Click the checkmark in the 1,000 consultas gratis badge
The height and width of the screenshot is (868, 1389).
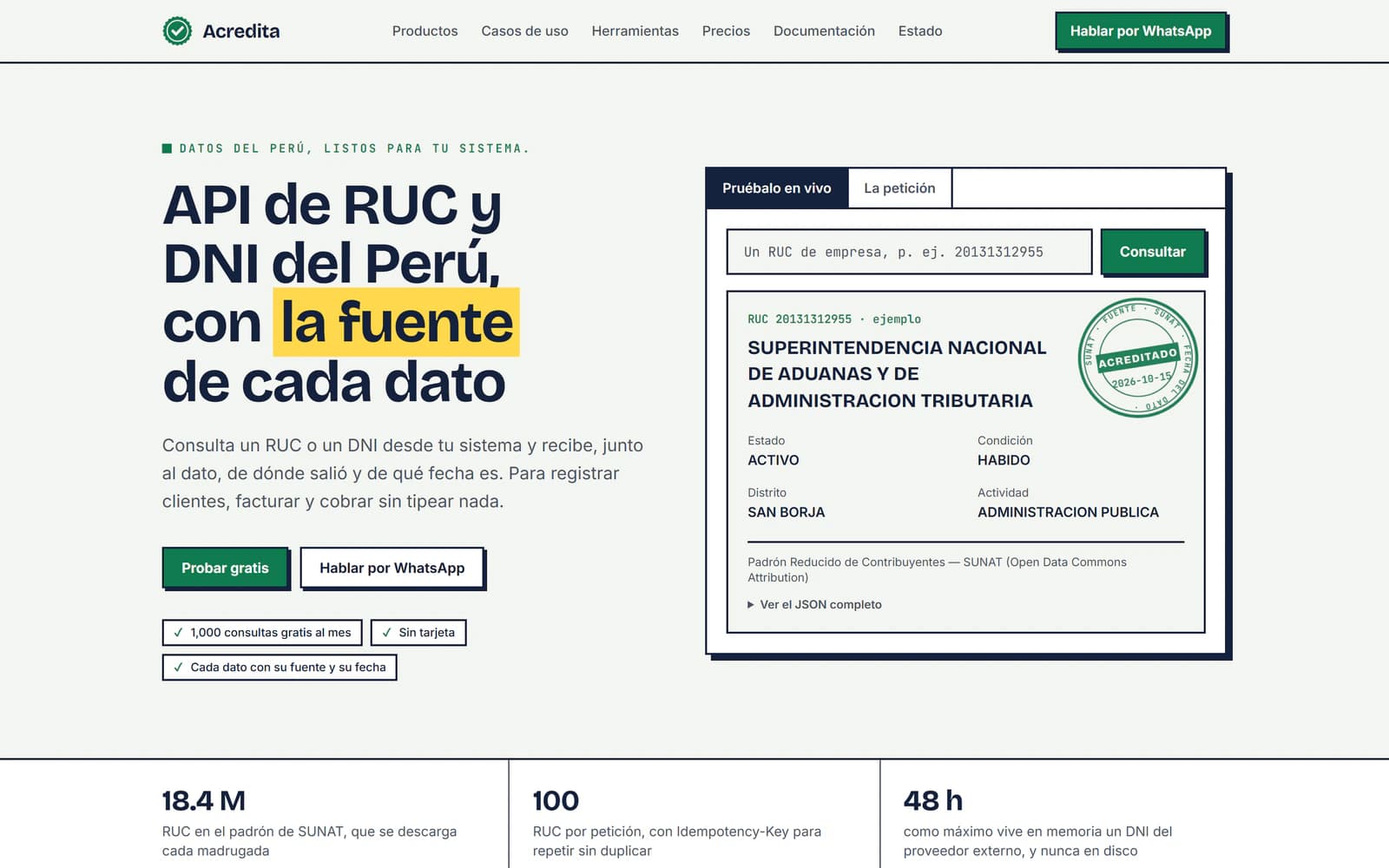click(x=178, y=633)
